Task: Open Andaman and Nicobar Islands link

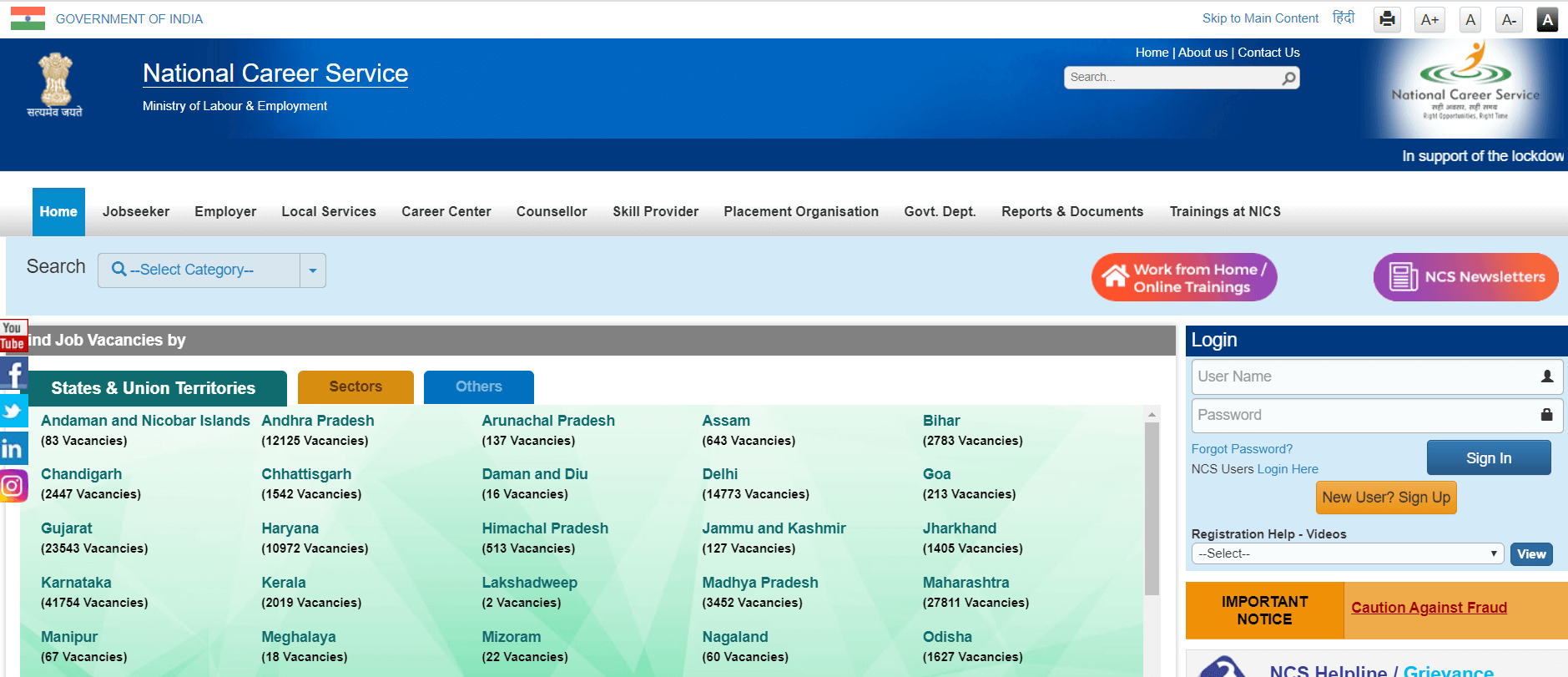Action: 145,421
